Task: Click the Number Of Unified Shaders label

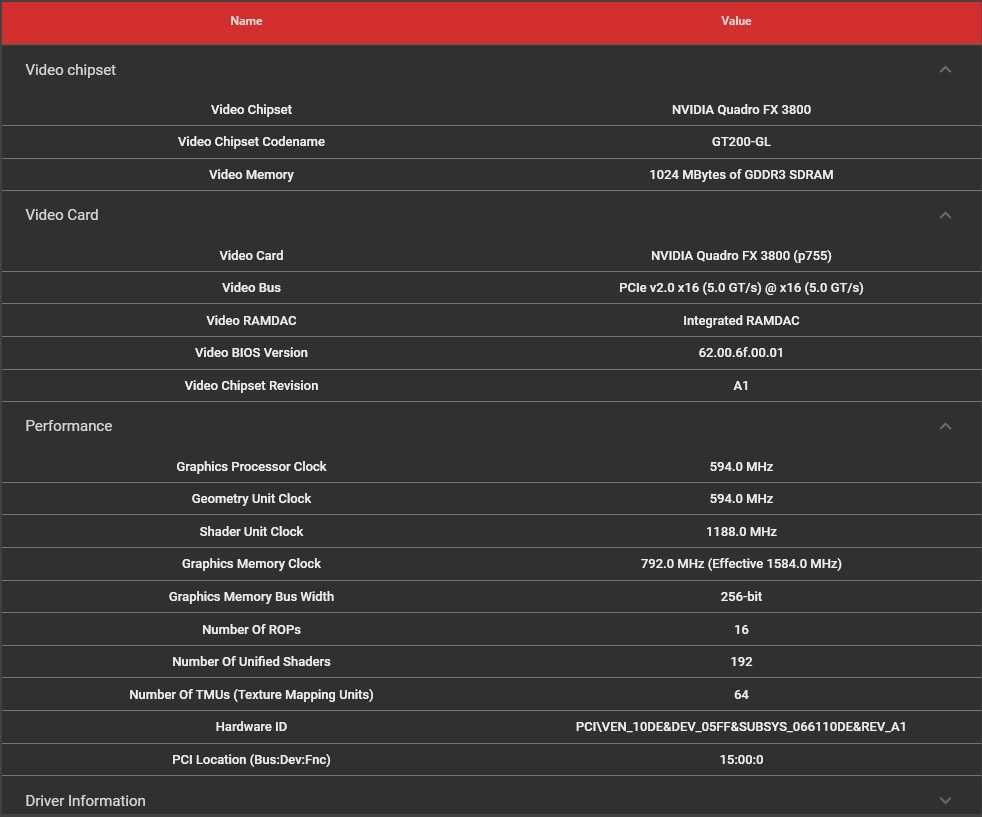Action: tap(251, 662)
